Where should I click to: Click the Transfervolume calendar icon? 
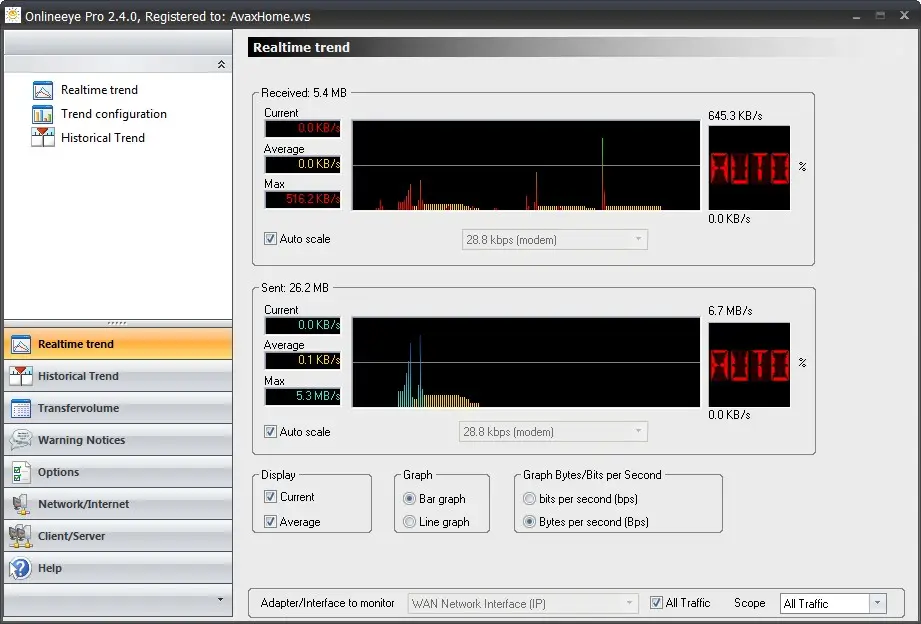pyautogui.click(x=21, y=408)
